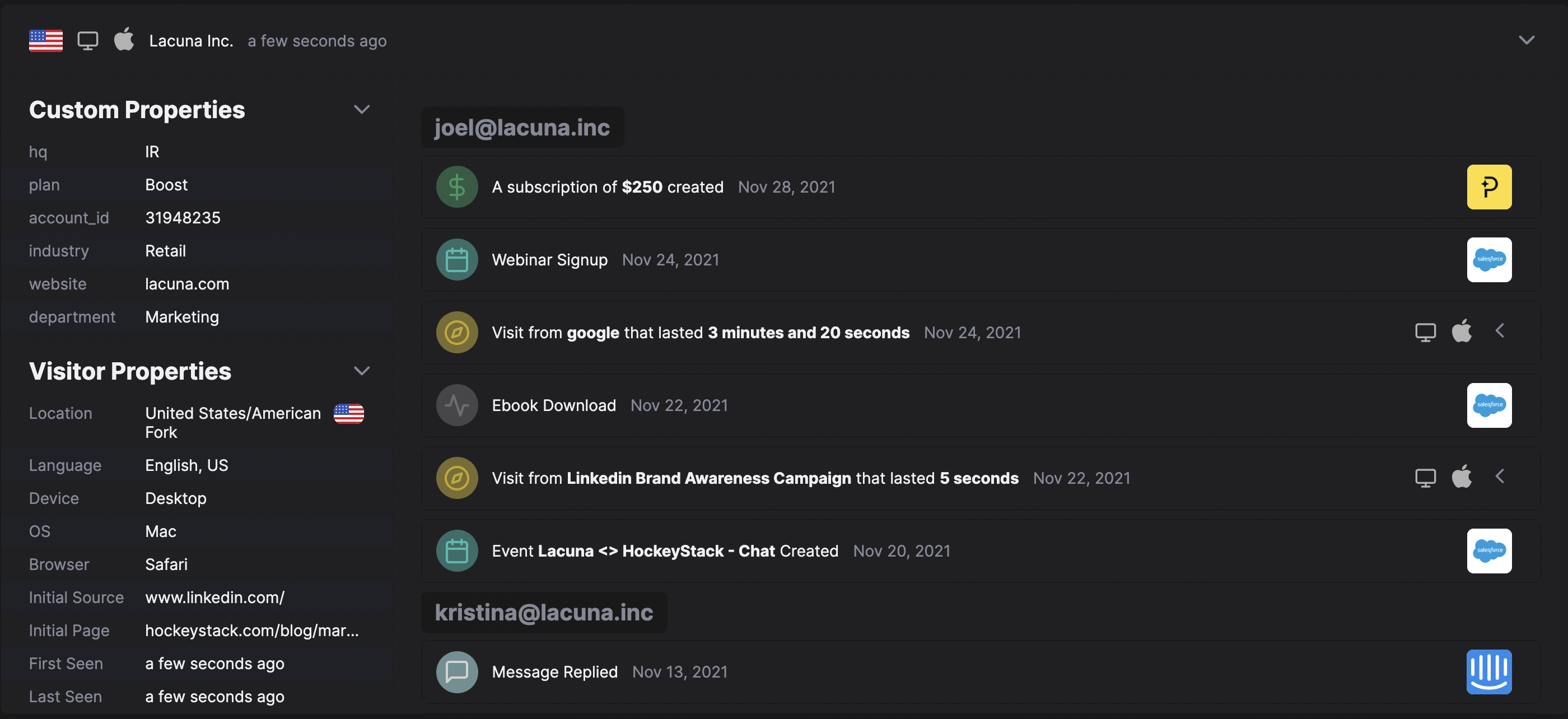Viewport: 1568px width, 719px height.
Task: Open the kristina@lacuna.inc user label
Action: [544, 613]
